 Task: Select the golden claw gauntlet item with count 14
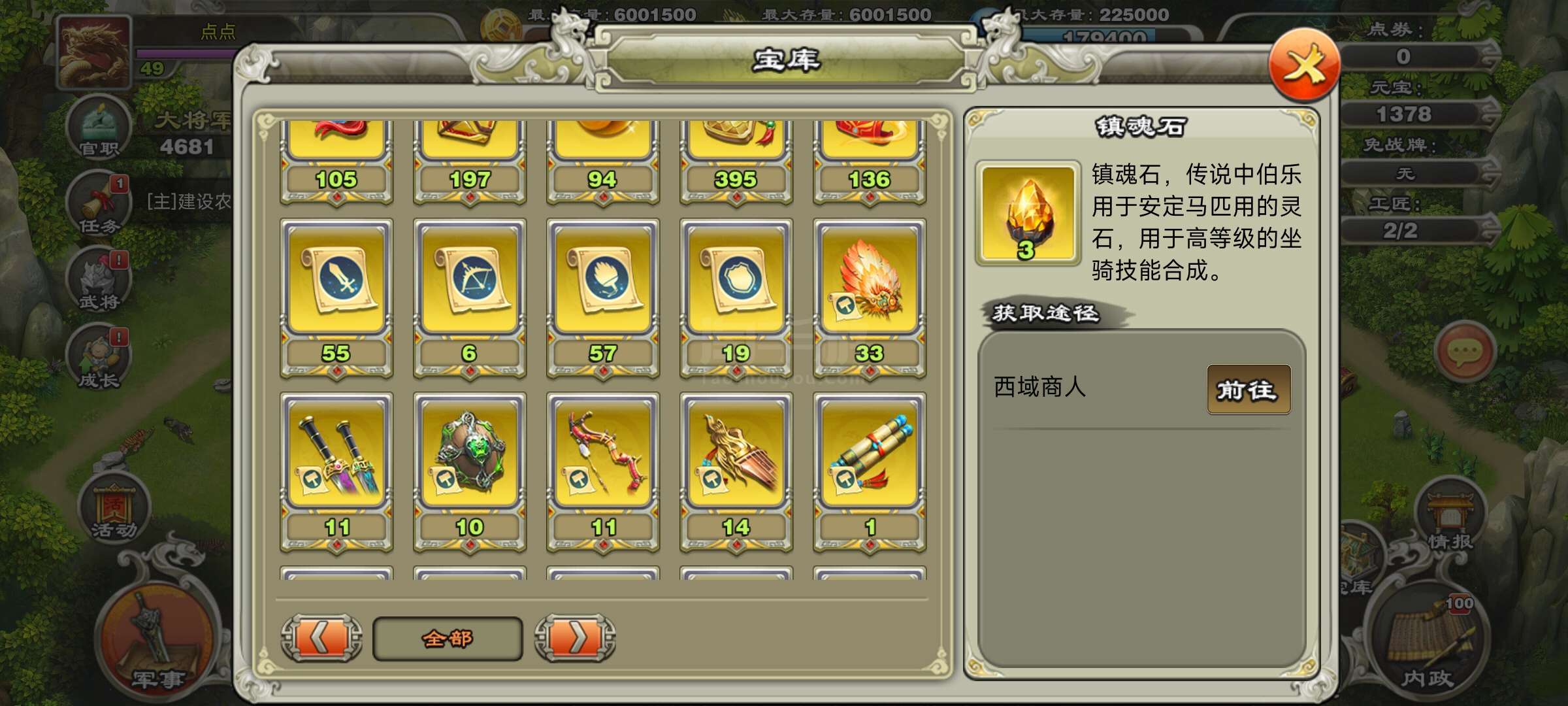[736, 472]
